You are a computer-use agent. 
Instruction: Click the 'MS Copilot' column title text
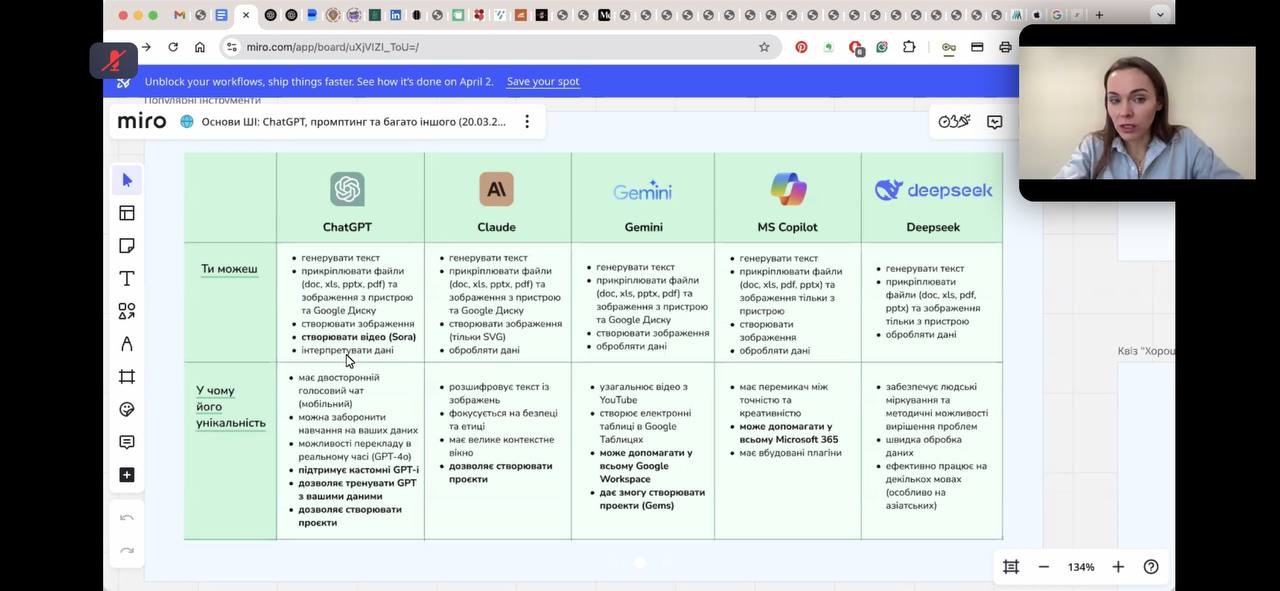787,227
